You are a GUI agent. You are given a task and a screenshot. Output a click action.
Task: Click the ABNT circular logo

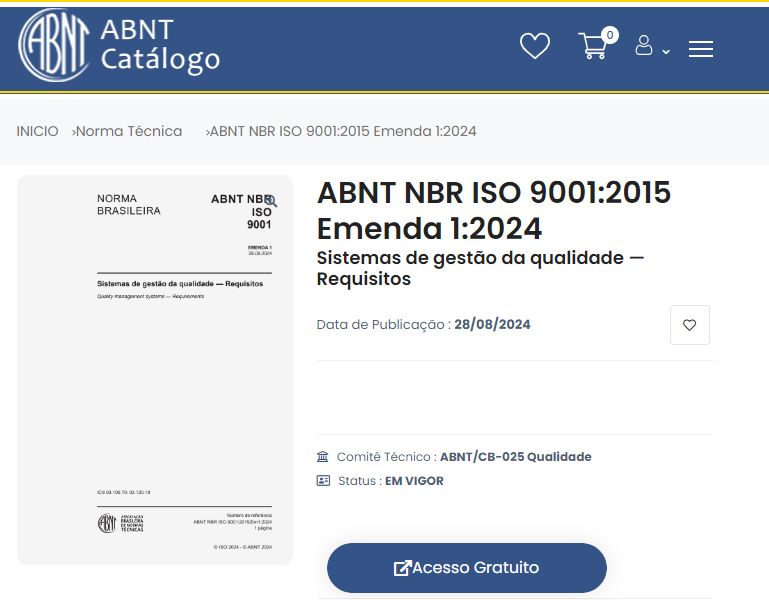coord(54,46)
